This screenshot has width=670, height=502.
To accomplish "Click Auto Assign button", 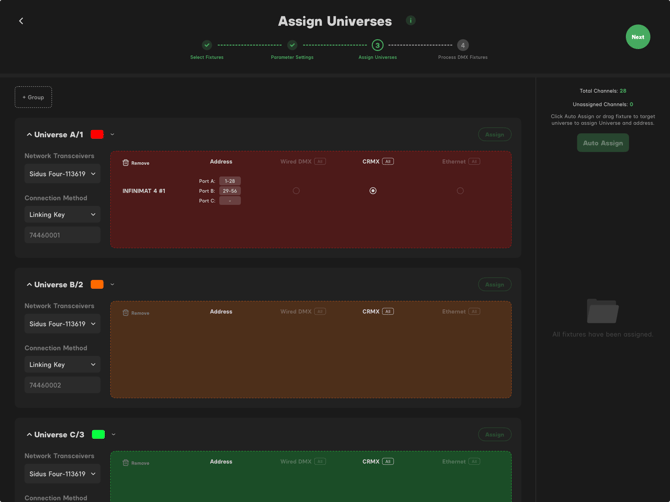I will tap(603, 143).
